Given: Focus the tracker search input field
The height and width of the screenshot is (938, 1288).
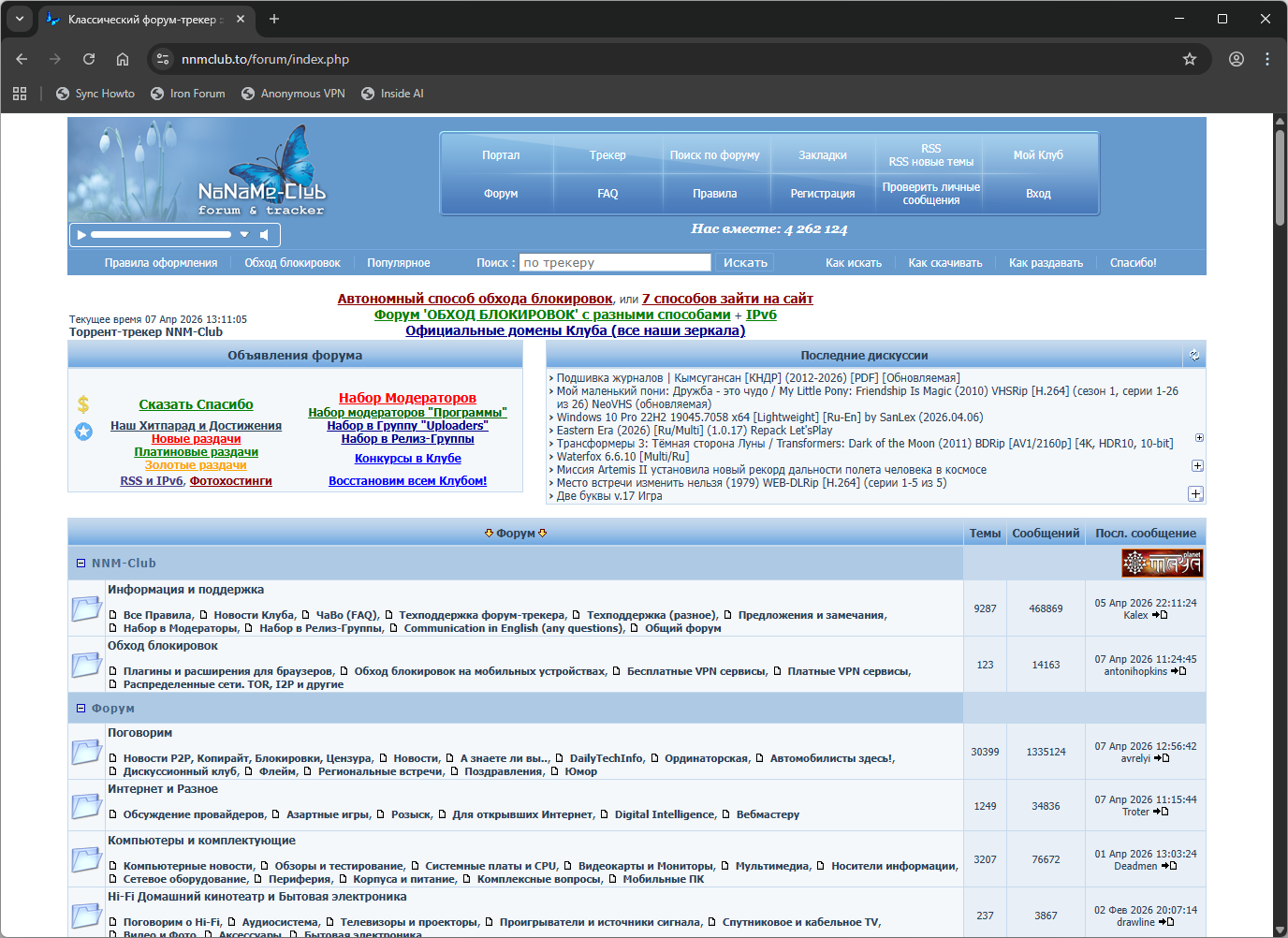Looking at the screenshot, I should pyautogui.click(x=615, y=263).
